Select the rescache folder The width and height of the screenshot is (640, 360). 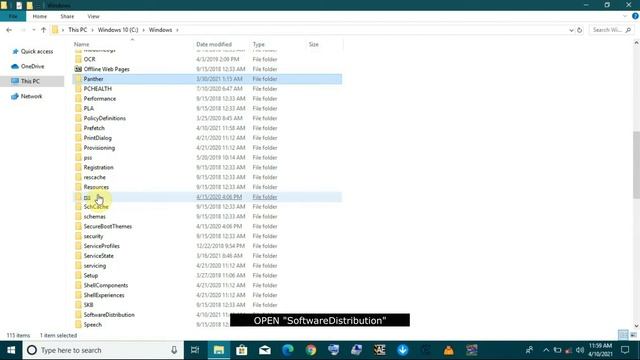tap(94, 177)
